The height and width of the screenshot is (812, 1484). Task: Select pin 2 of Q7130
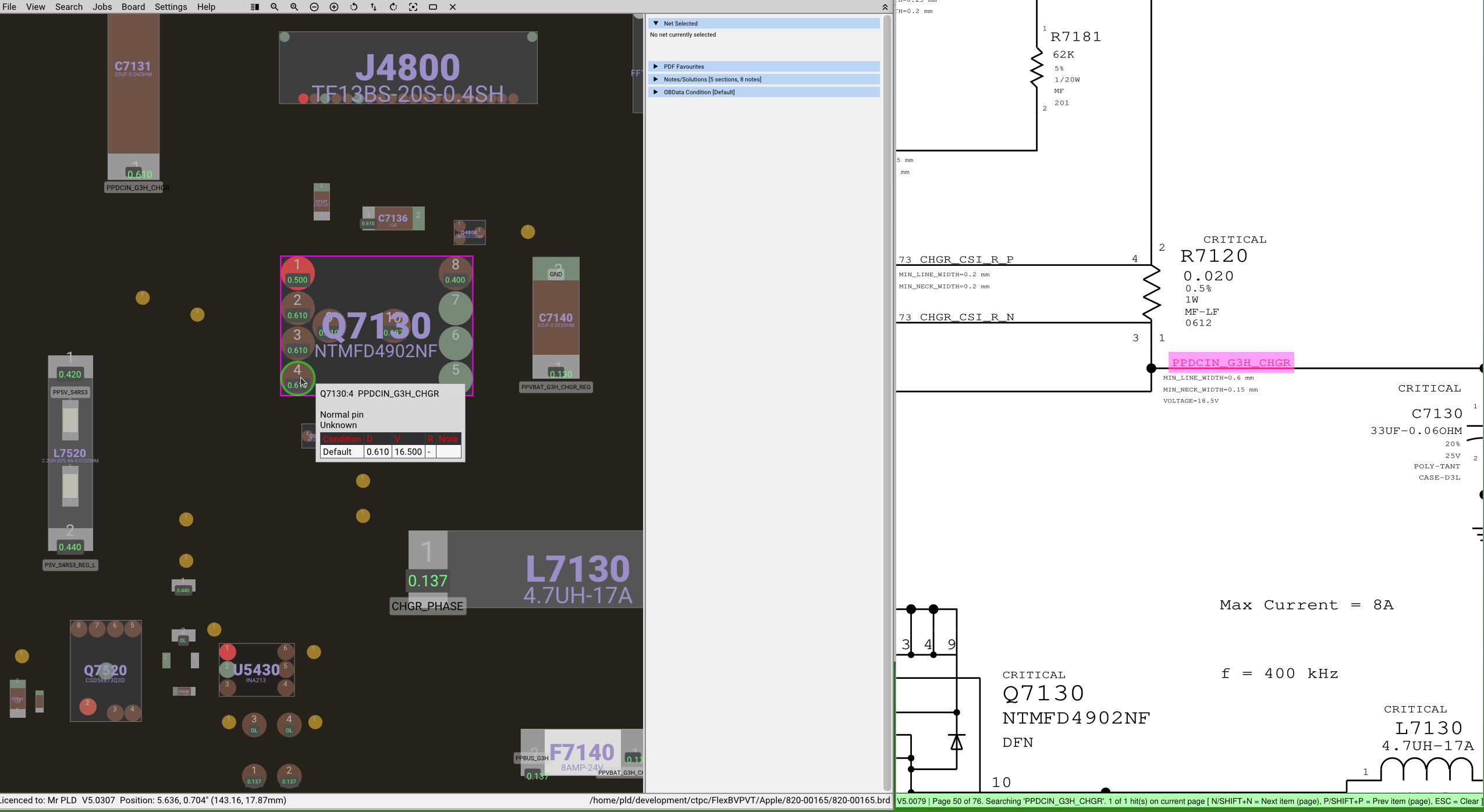point(297,307)
